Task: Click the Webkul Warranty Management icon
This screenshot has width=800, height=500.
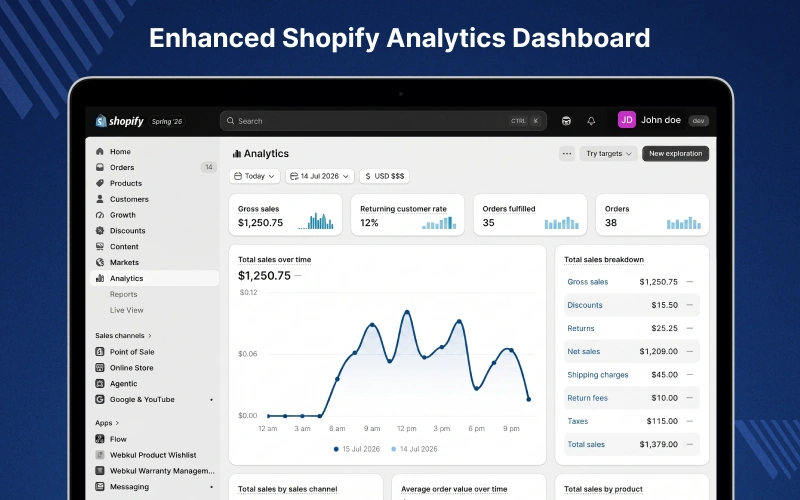Action: pos(100,470)
